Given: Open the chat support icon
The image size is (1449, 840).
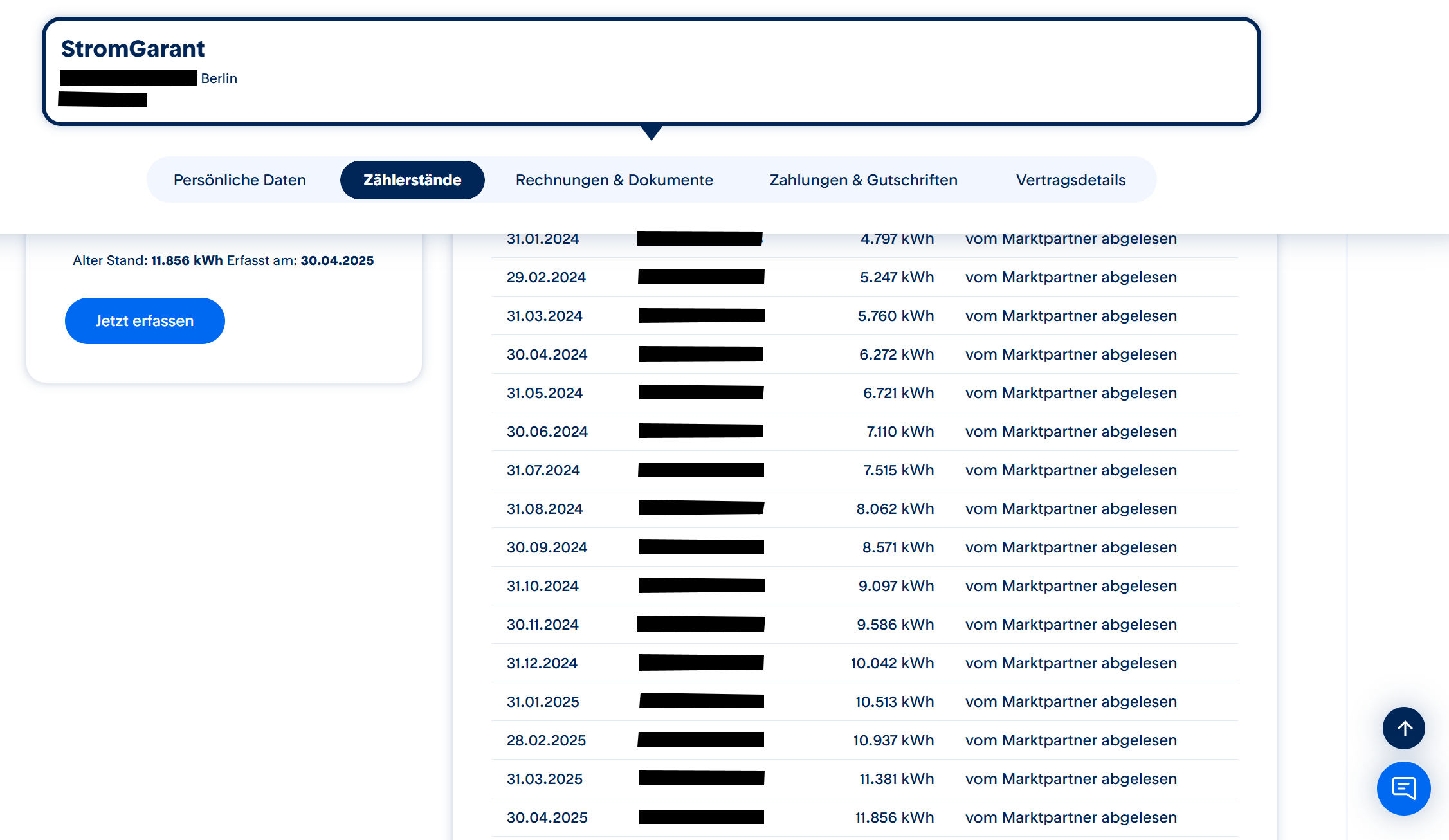Looking at the screenshot, I should pos(1403,788).
